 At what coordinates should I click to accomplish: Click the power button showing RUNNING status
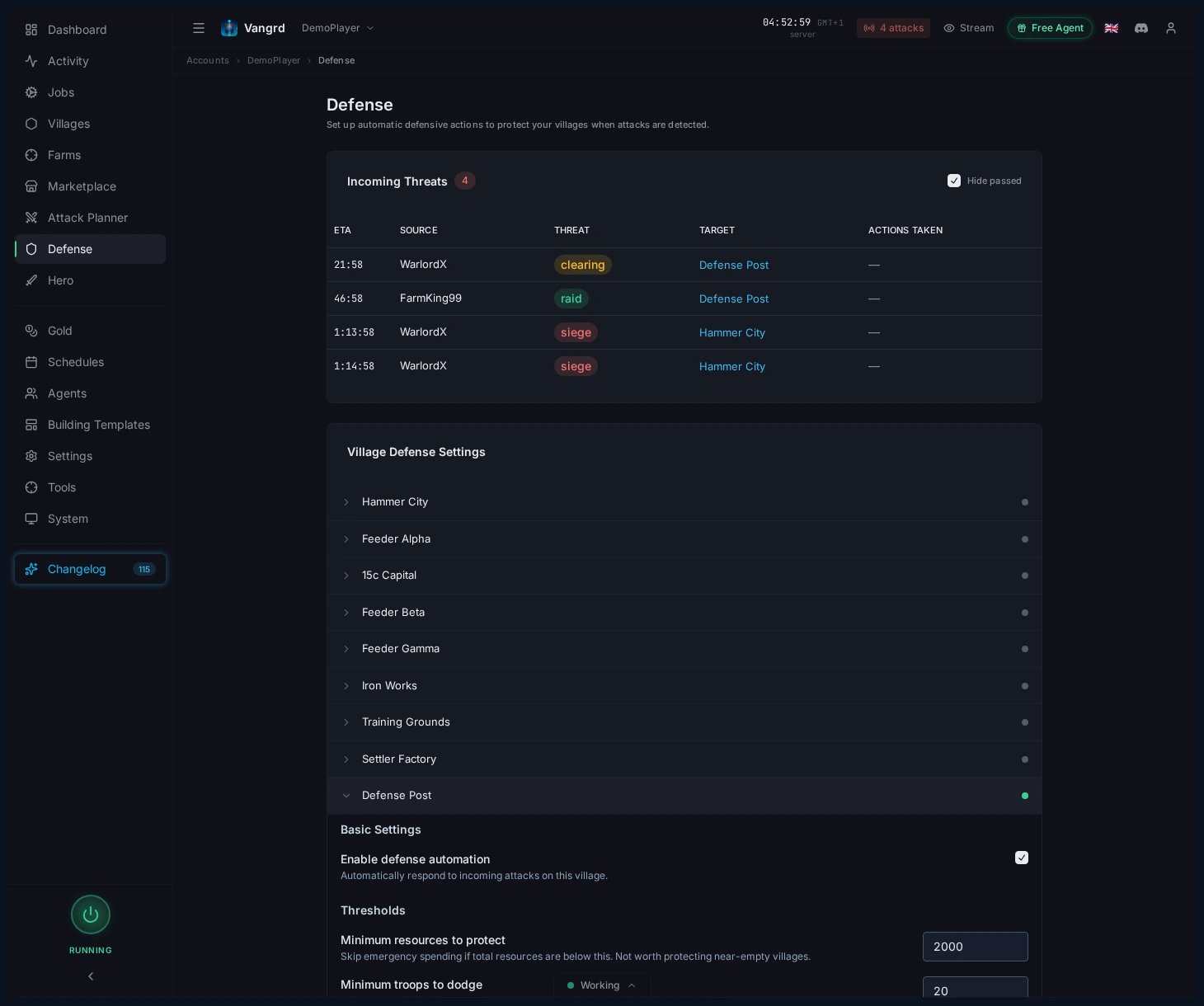91,914
